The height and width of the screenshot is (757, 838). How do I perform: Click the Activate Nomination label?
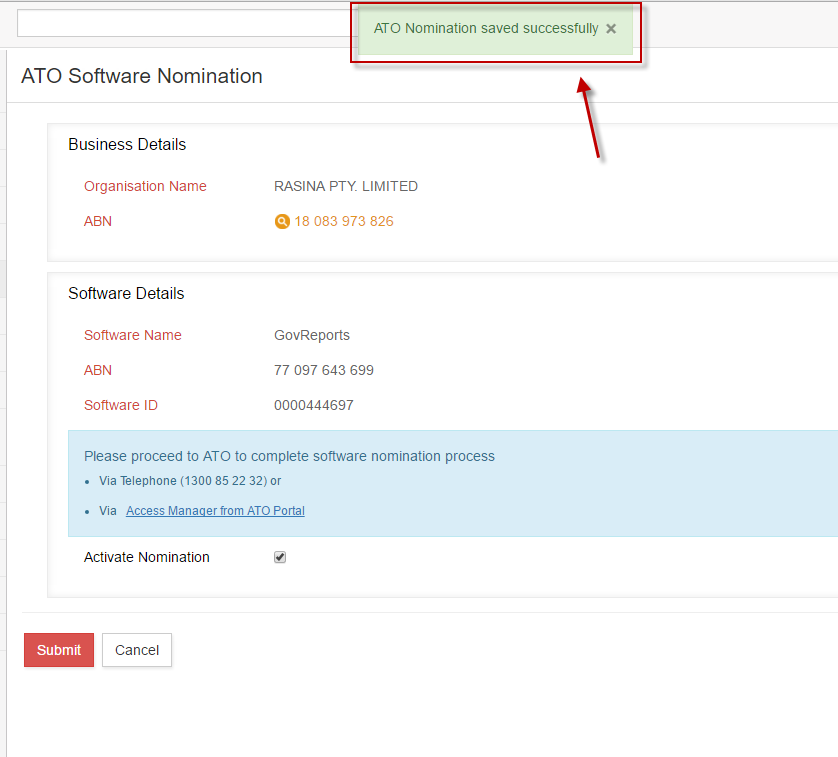(x=147, y=557)
